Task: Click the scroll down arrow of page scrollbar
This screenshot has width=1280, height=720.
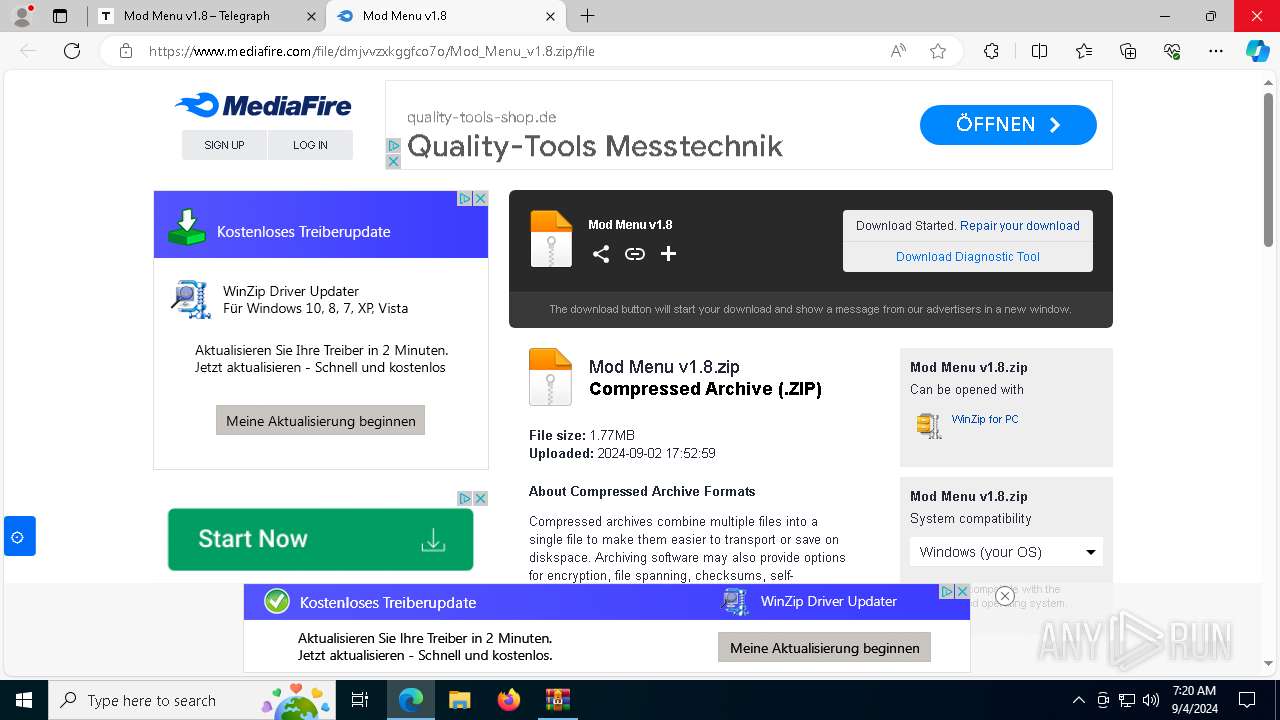Action: [1268, 662]
